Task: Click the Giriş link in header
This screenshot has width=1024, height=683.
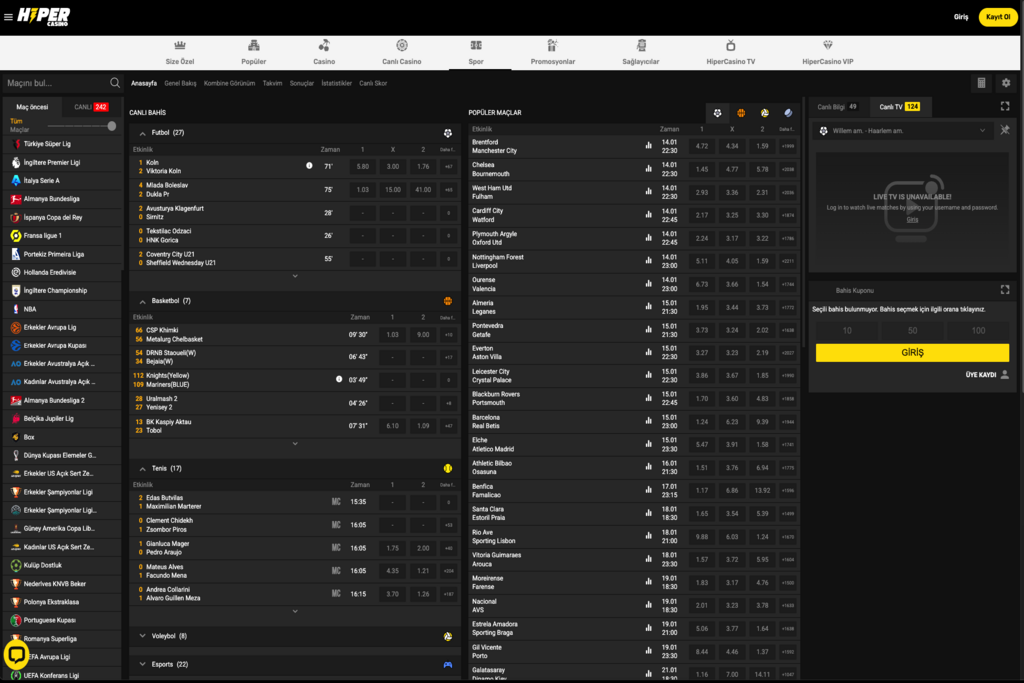Action: pyautogui.click(x=961, y=17)
